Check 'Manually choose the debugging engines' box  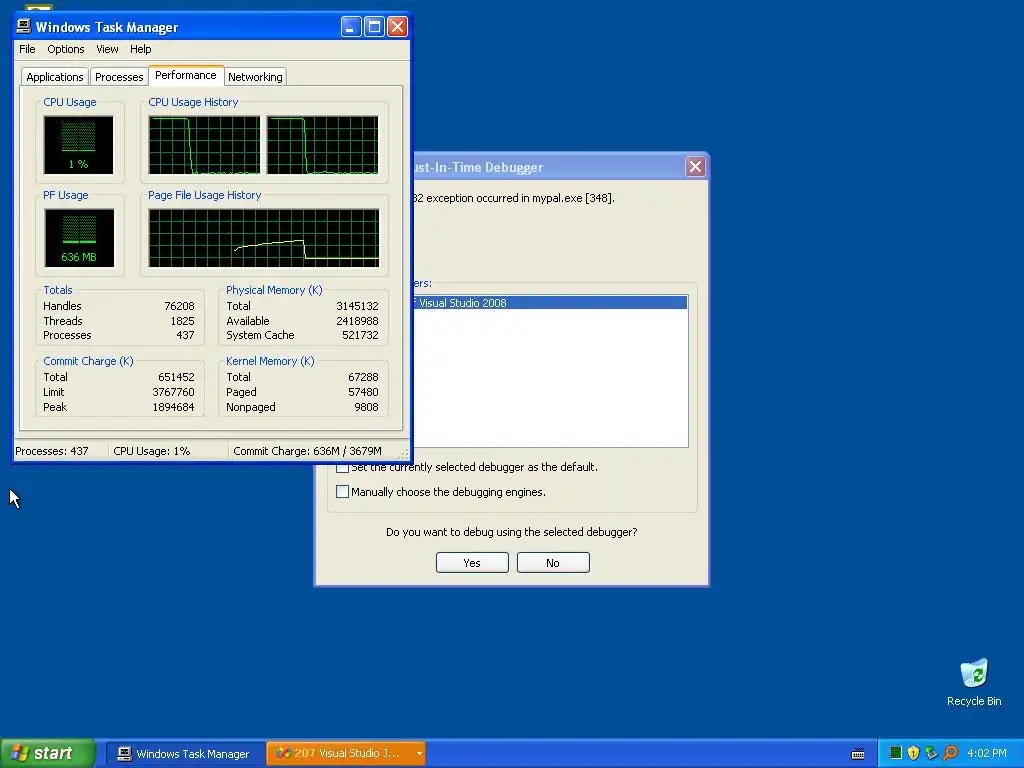pos(342,492)
